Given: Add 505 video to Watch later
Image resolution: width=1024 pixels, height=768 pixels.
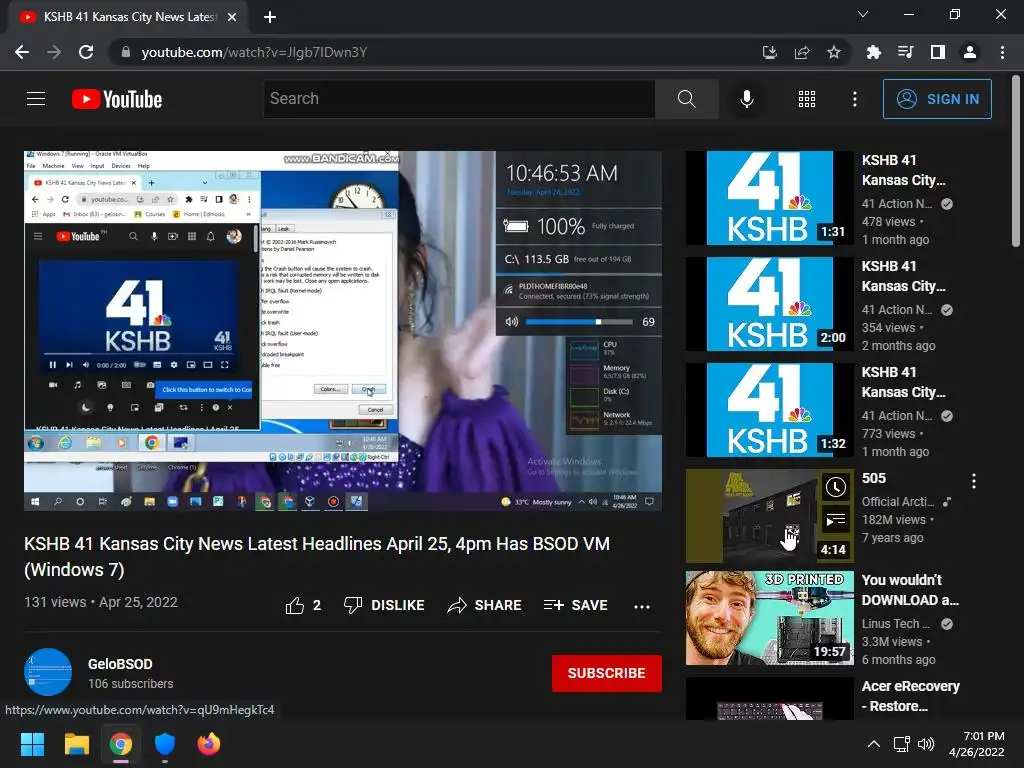Looking at the screenshot, I should tap(835, 487).
